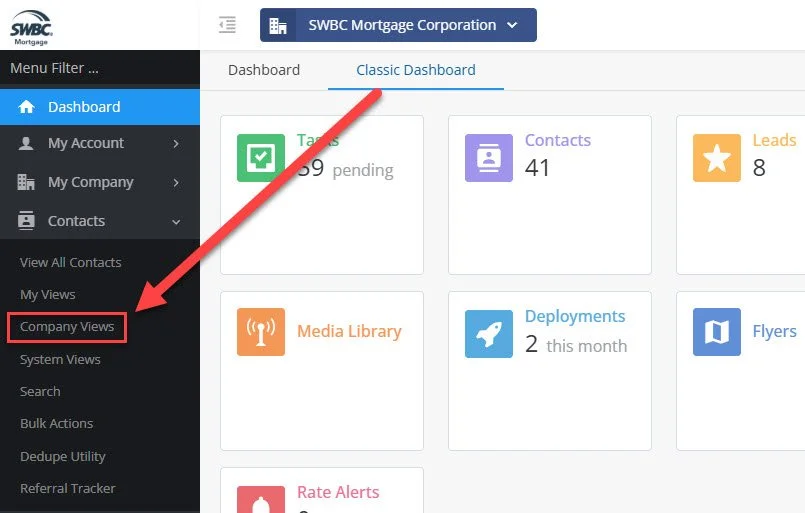The height and width of the screenshot is (513, 805).
Task: Go to View All Contacts
Action: pos(71,262)
